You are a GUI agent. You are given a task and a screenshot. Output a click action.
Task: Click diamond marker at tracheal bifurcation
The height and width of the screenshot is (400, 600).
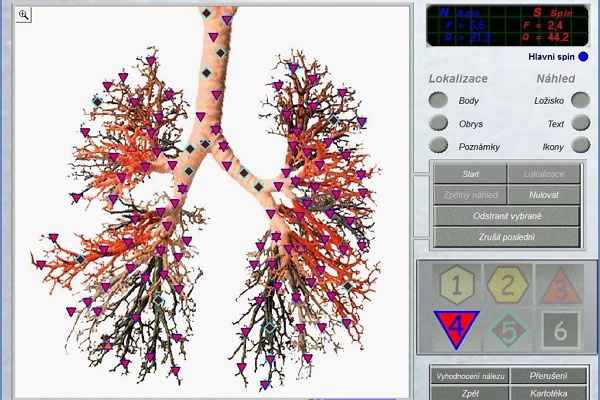tap(205, 144)
